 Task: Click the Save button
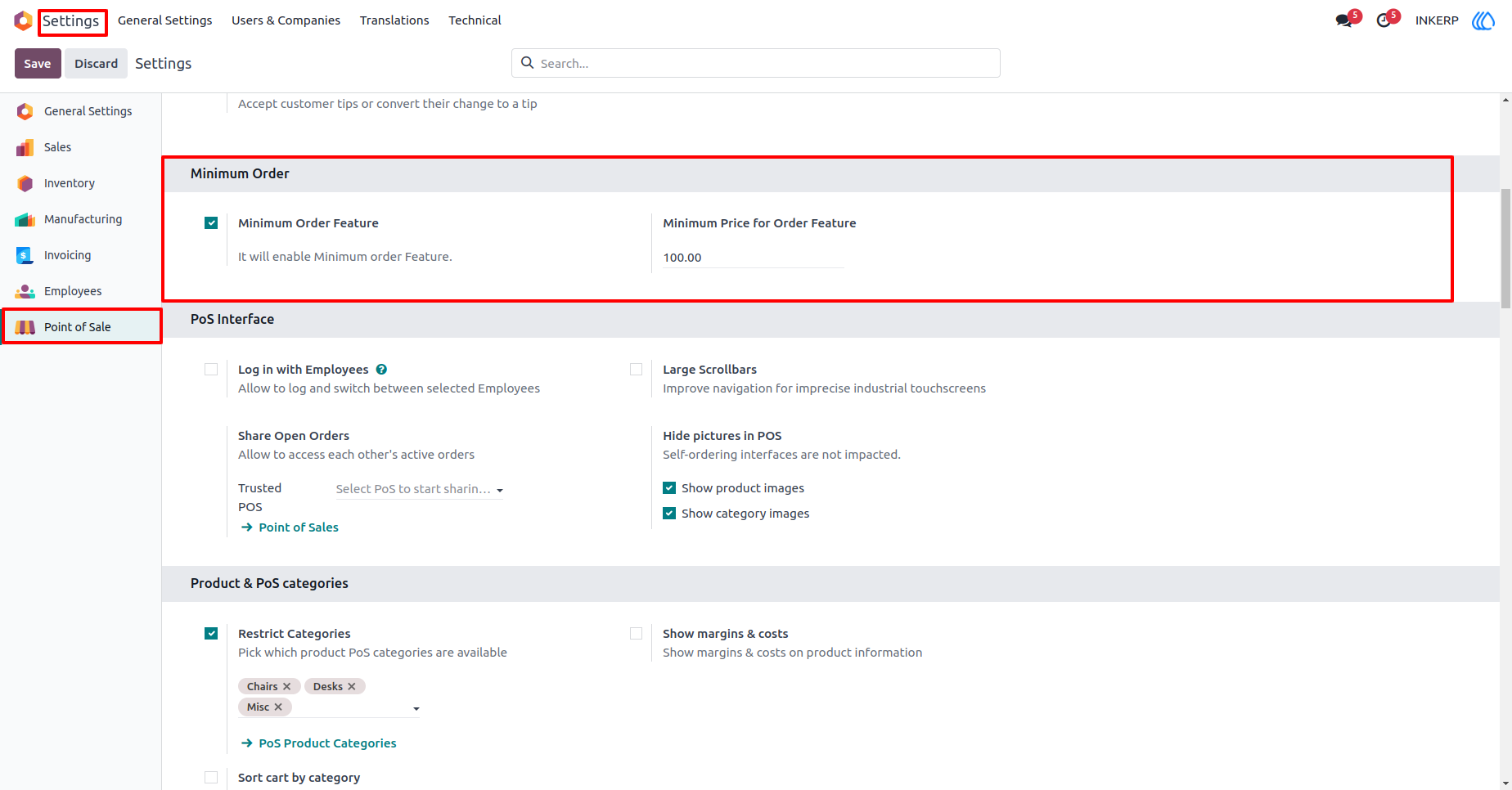pyautogui.click(x=38, y=64)
